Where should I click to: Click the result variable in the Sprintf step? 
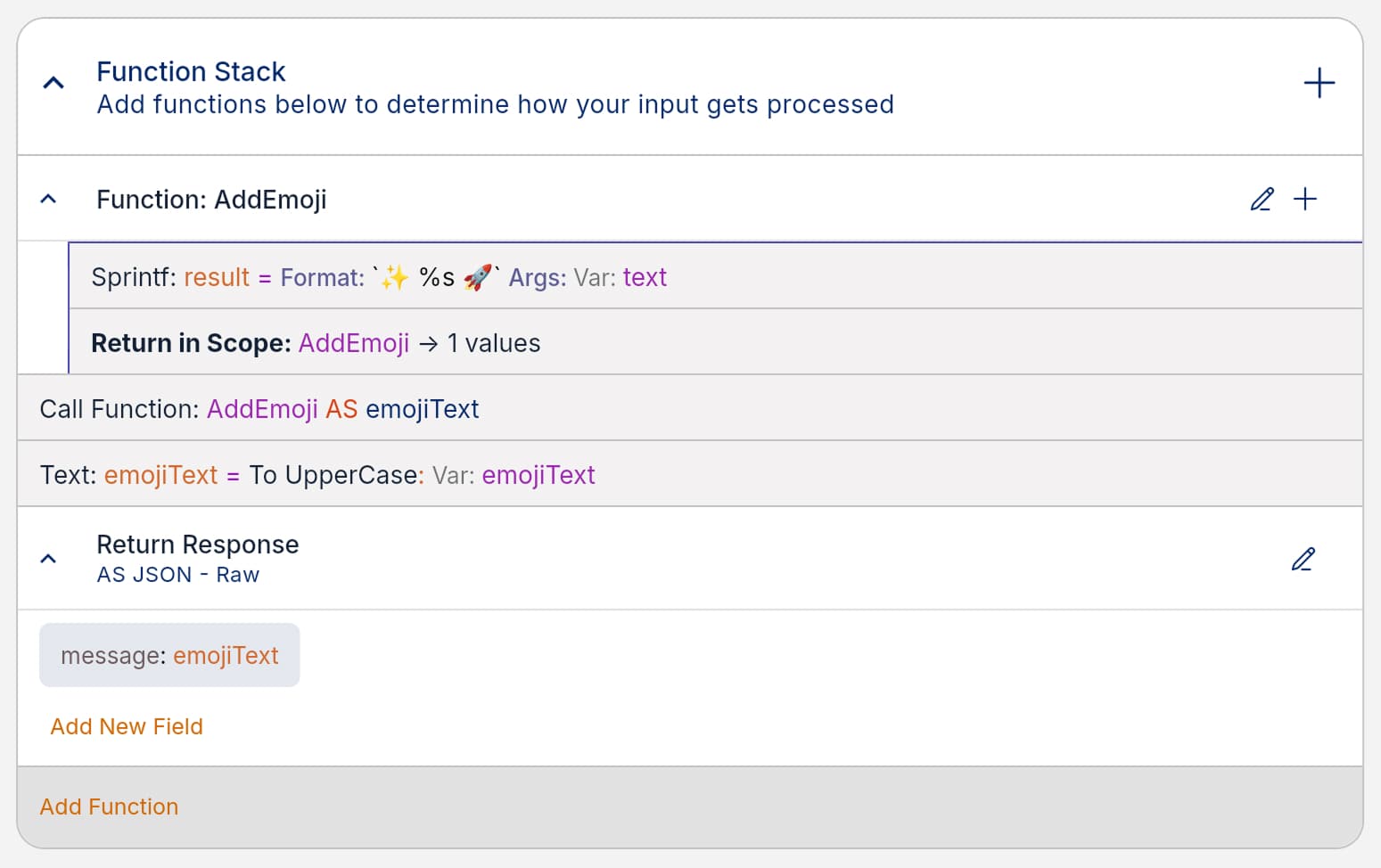(216, 277)
